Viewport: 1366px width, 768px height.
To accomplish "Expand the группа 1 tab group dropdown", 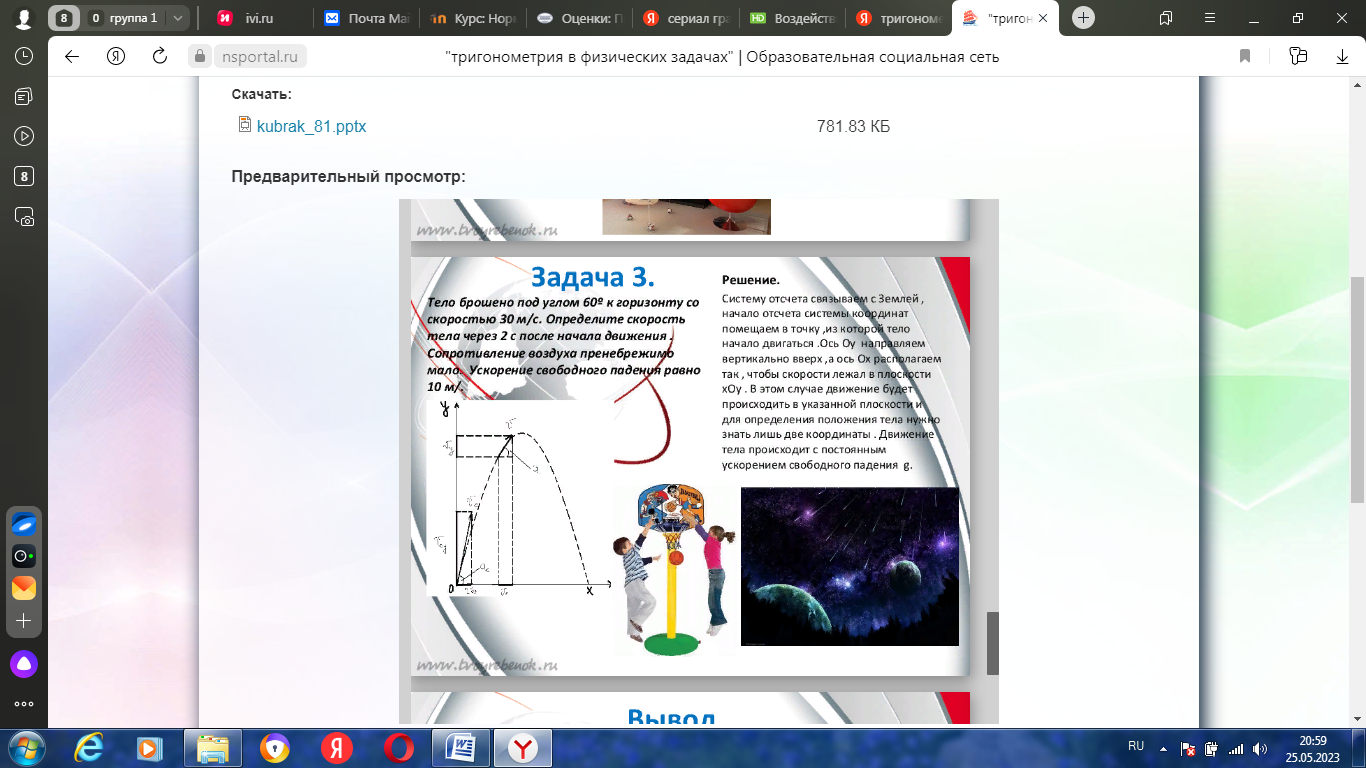I will click(x=178, y=18).
